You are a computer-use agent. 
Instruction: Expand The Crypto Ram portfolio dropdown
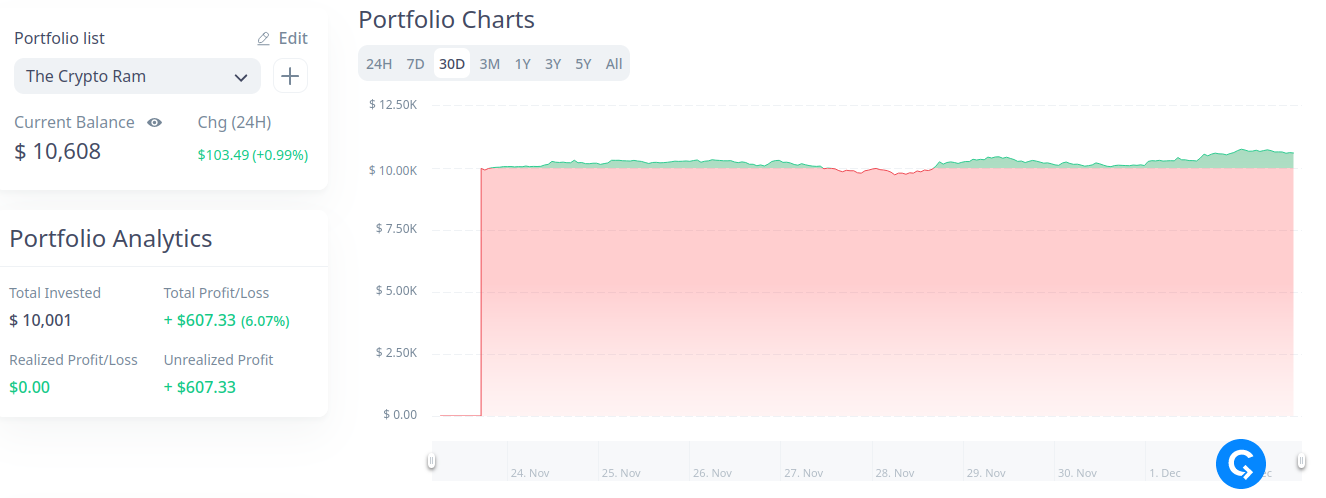(136, 76)
